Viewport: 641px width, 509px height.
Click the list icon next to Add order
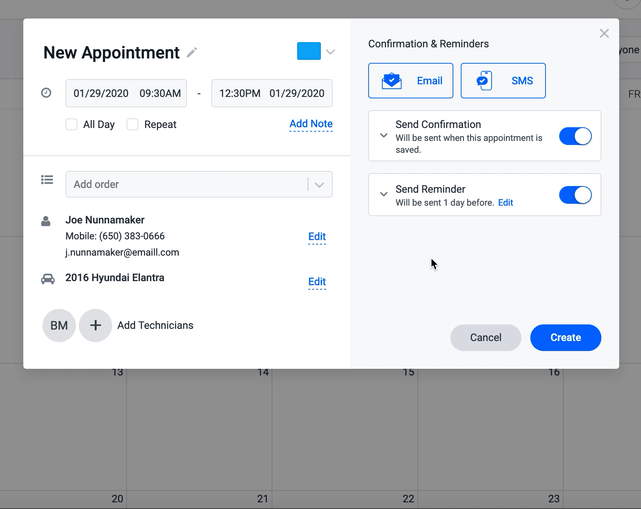(x=47, y=180)
